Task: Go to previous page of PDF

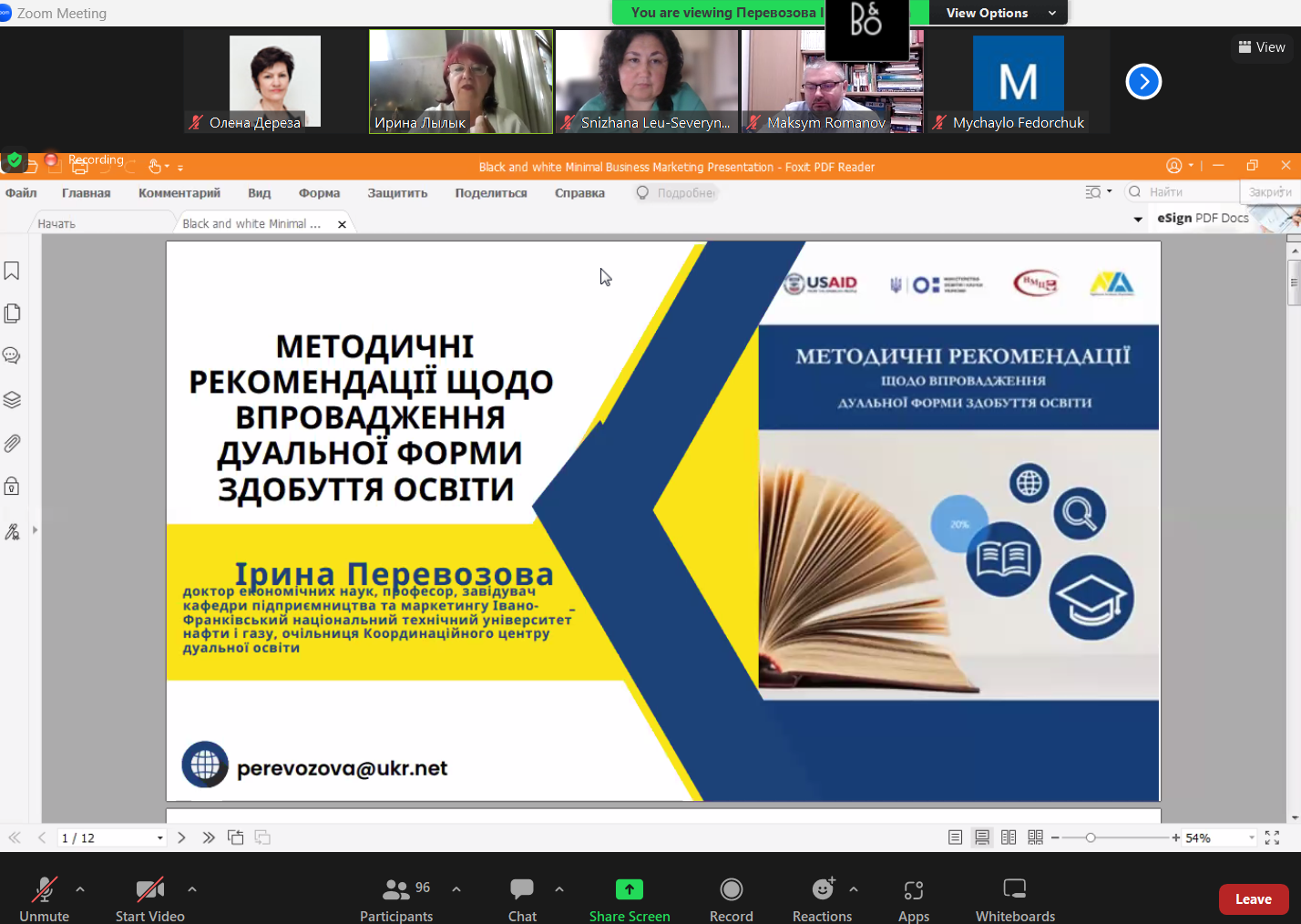Action: 42,837
